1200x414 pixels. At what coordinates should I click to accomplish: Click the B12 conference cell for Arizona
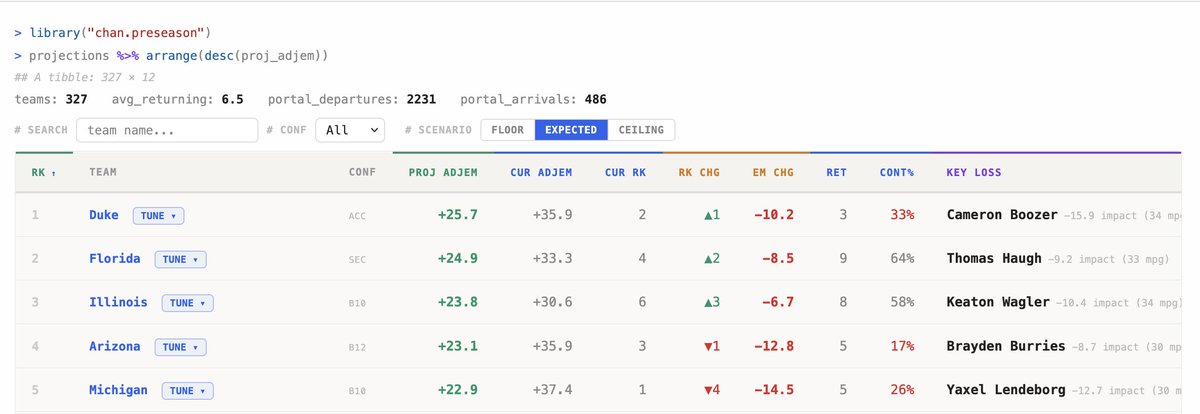tap(358, 347)
